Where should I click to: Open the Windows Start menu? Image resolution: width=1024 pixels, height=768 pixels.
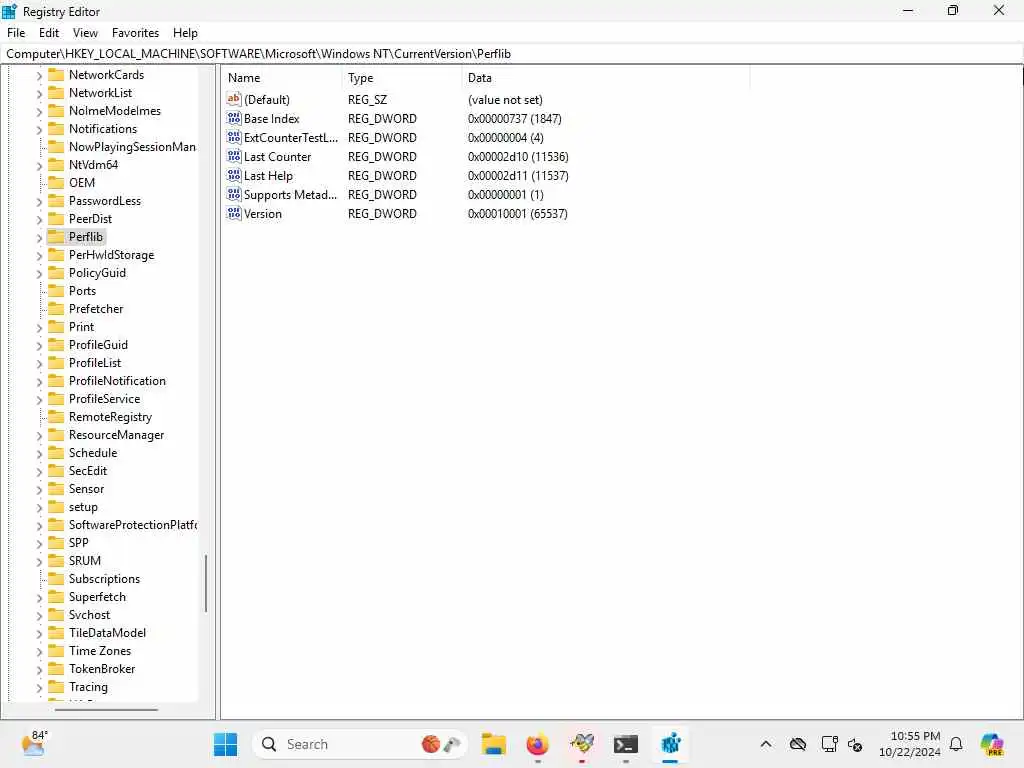(225, 744)
